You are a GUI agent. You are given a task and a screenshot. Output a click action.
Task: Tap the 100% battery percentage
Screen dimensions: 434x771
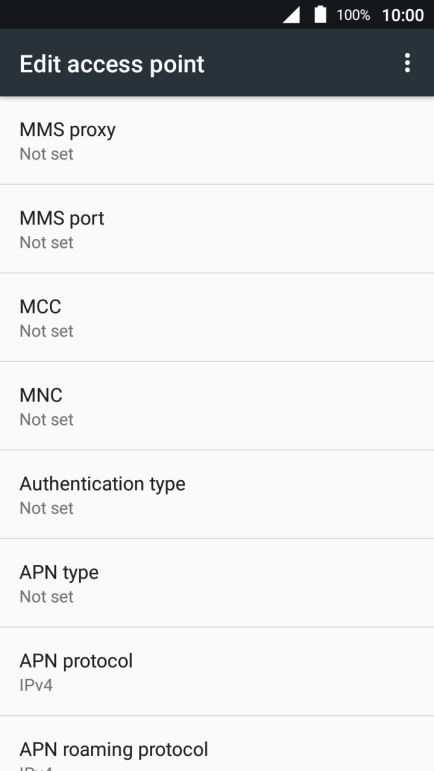pyautogui.click(x=353, y=15)
